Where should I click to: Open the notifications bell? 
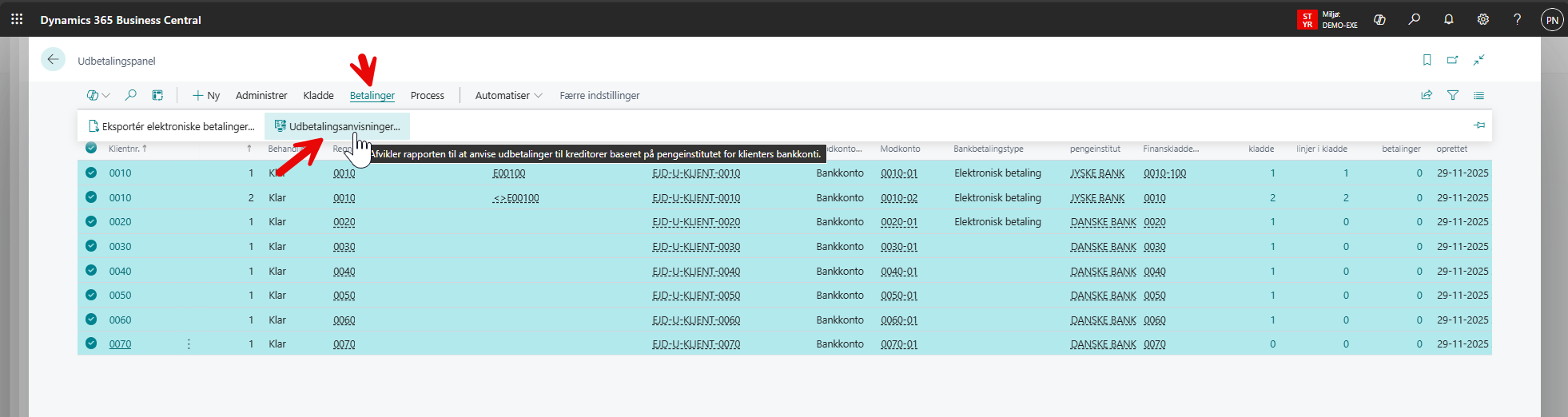1448,19
